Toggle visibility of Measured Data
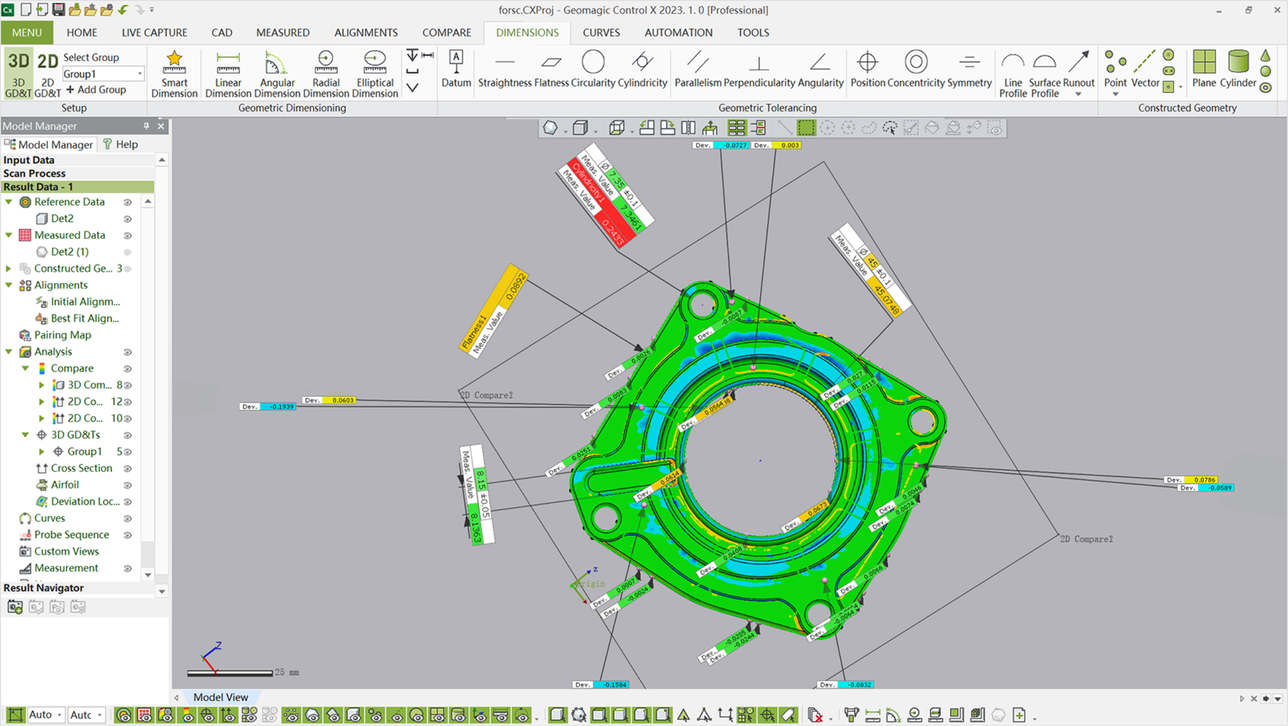 128,235
